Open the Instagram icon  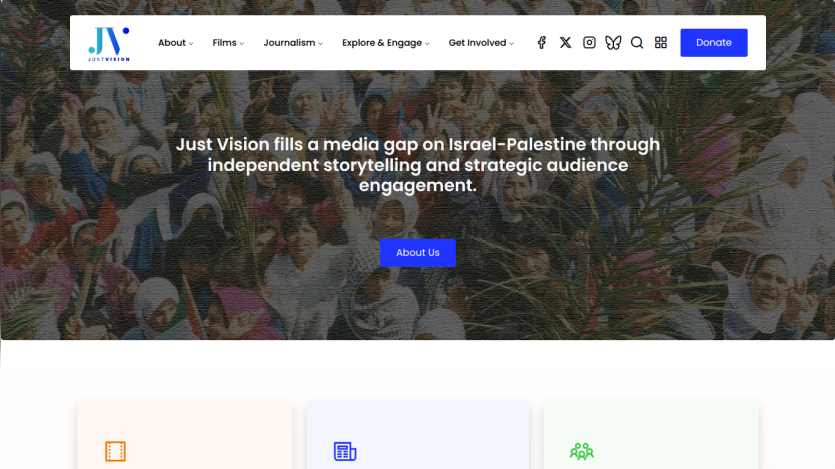[589, 43]
